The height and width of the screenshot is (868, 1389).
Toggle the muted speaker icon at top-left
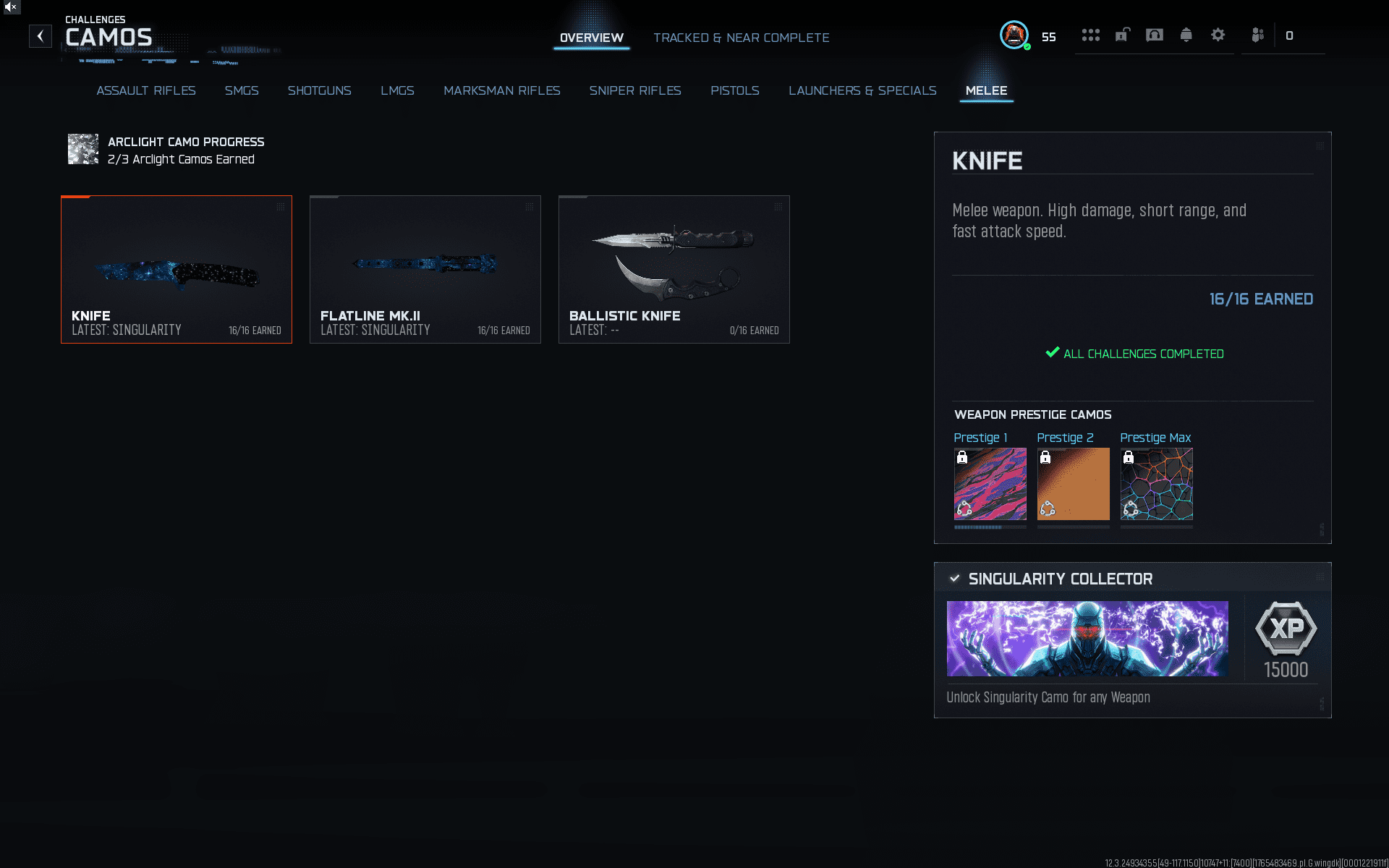10,7
